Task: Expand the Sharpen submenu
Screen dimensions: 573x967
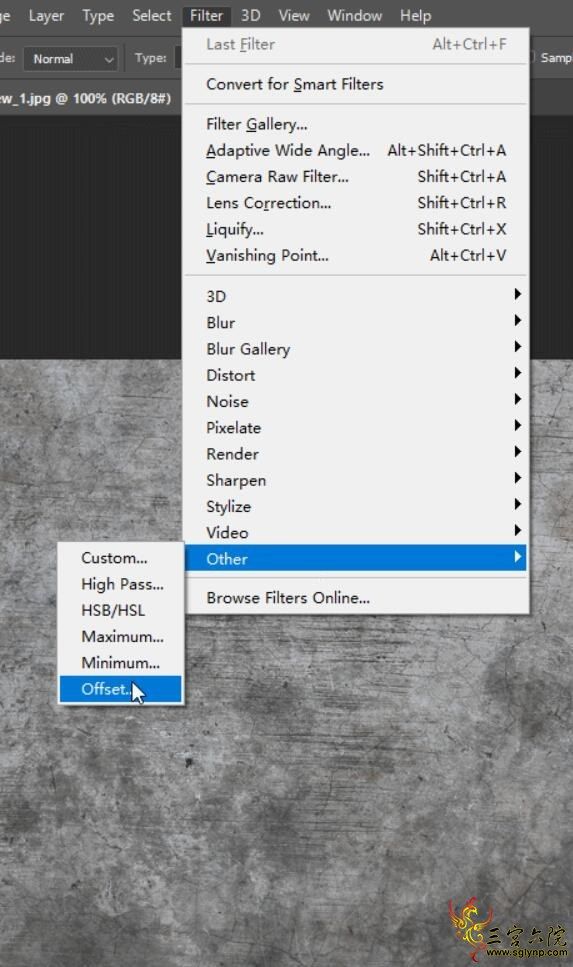Action: [356, 480]
